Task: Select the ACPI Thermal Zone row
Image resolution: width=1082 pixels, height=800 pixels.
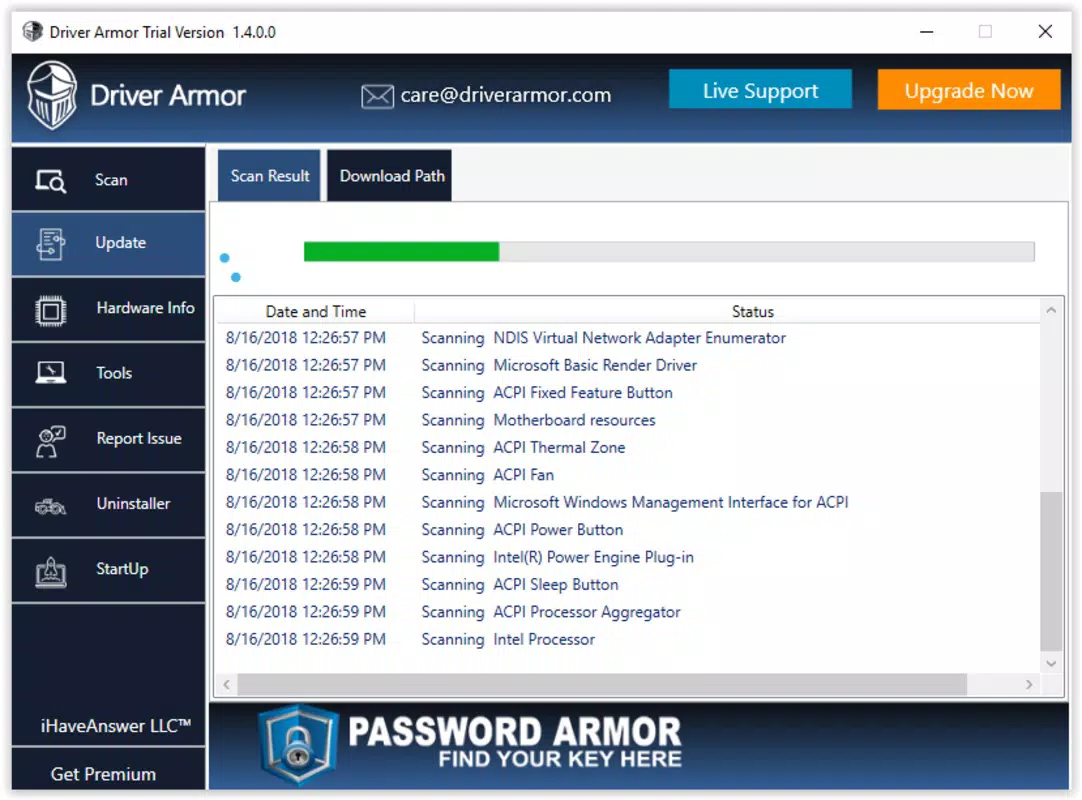Action: click(627, 447)
